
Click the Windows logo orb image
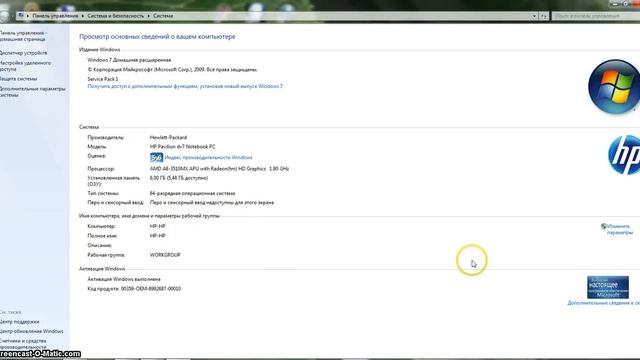(614, 87)
